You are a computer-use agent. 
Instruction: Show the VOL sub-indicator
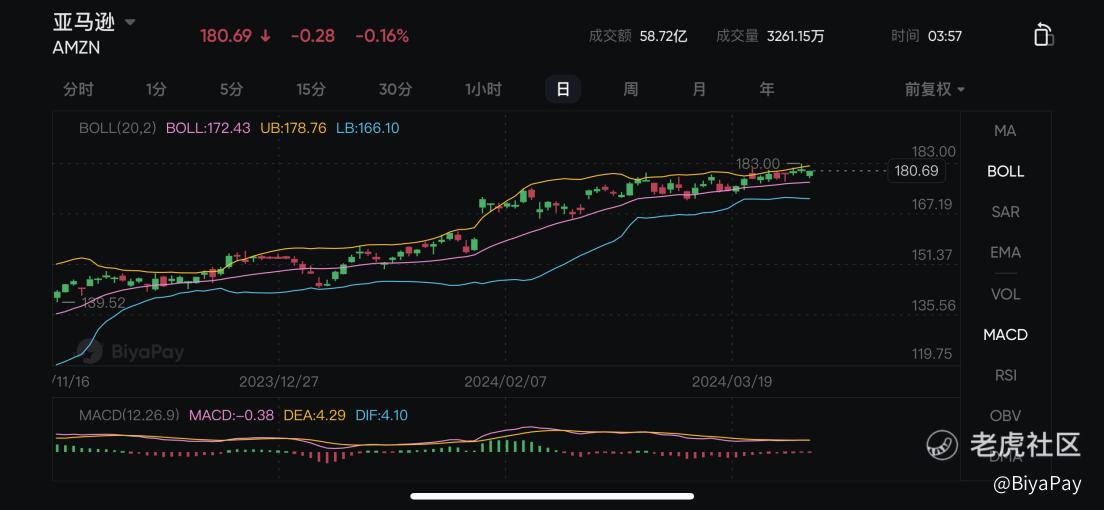1005,294
